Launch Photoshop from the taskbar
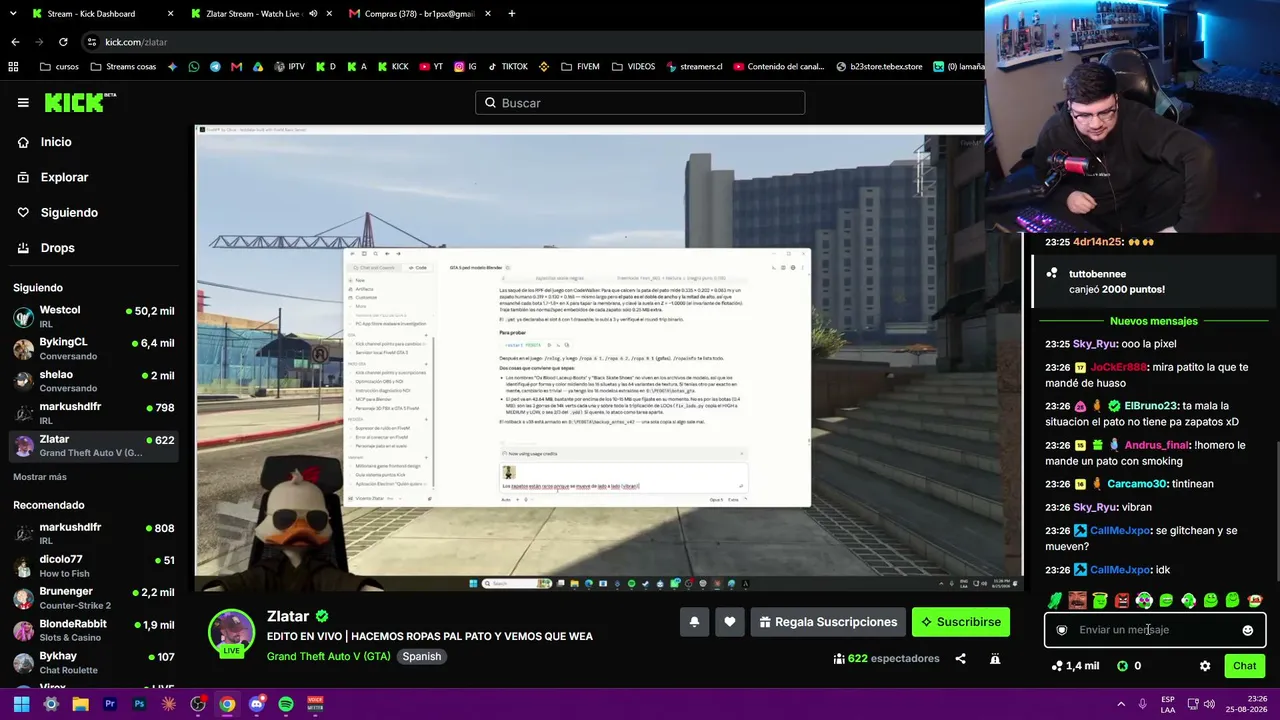 [139, 704]
